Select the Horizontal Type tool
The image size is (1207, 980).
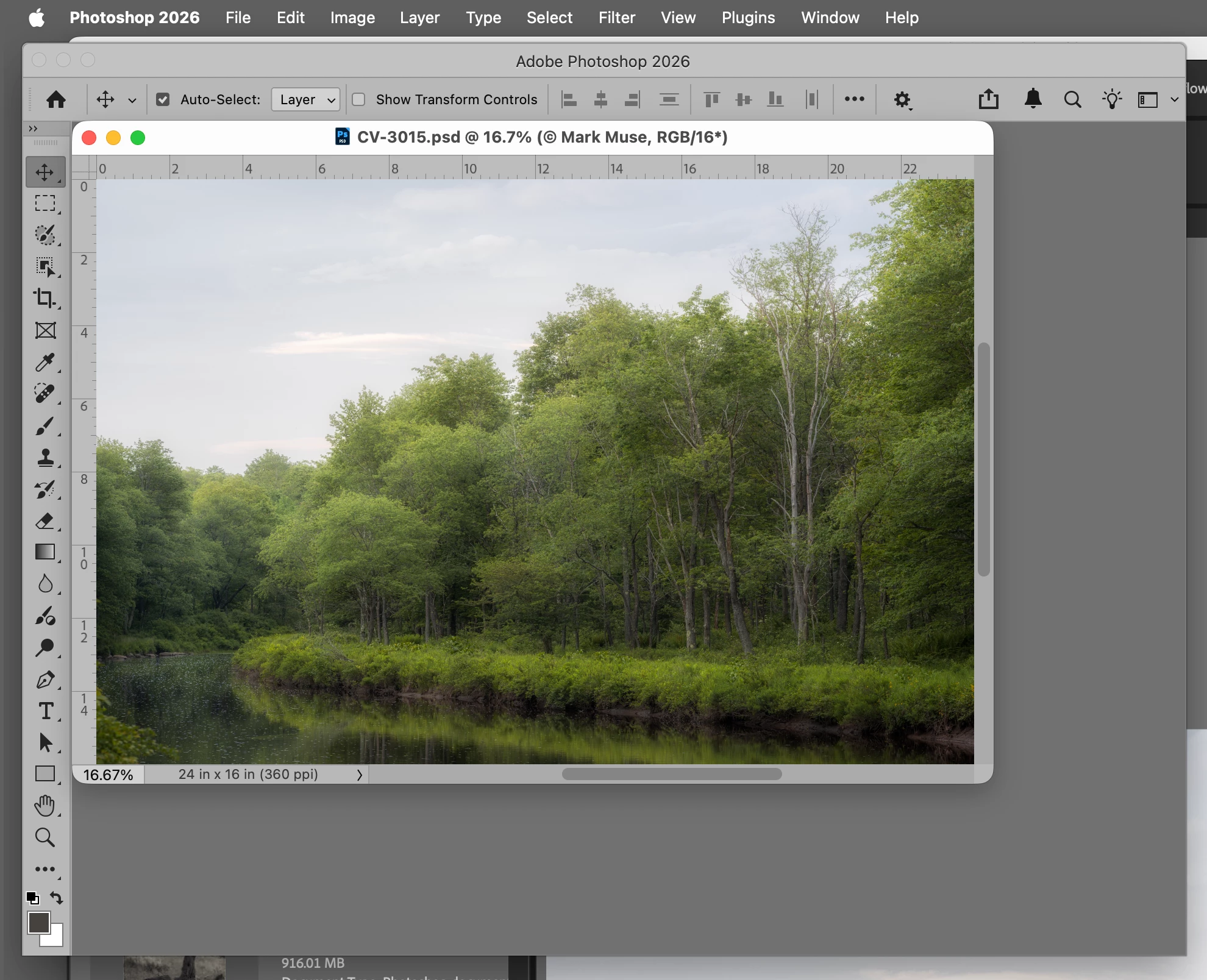[45, 711]
